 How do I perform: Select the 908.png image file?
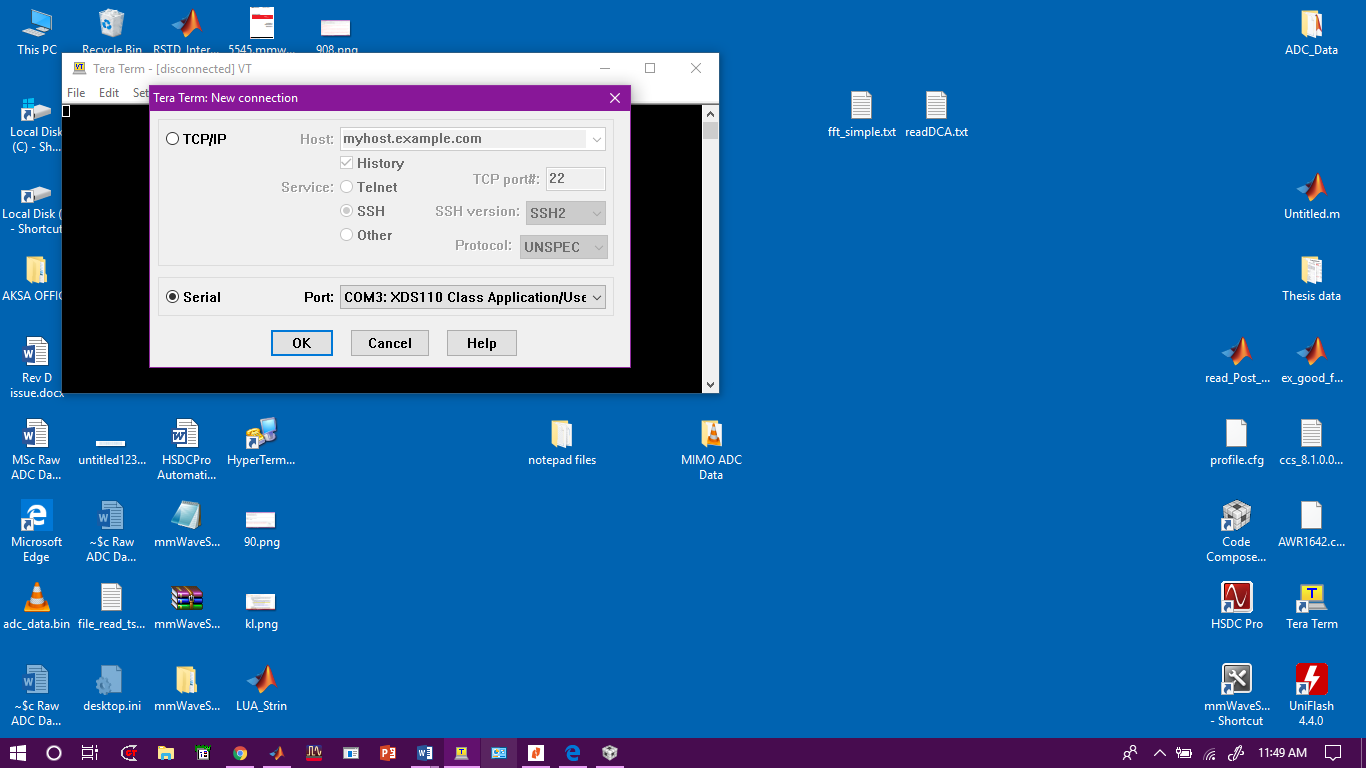[336, 36]
